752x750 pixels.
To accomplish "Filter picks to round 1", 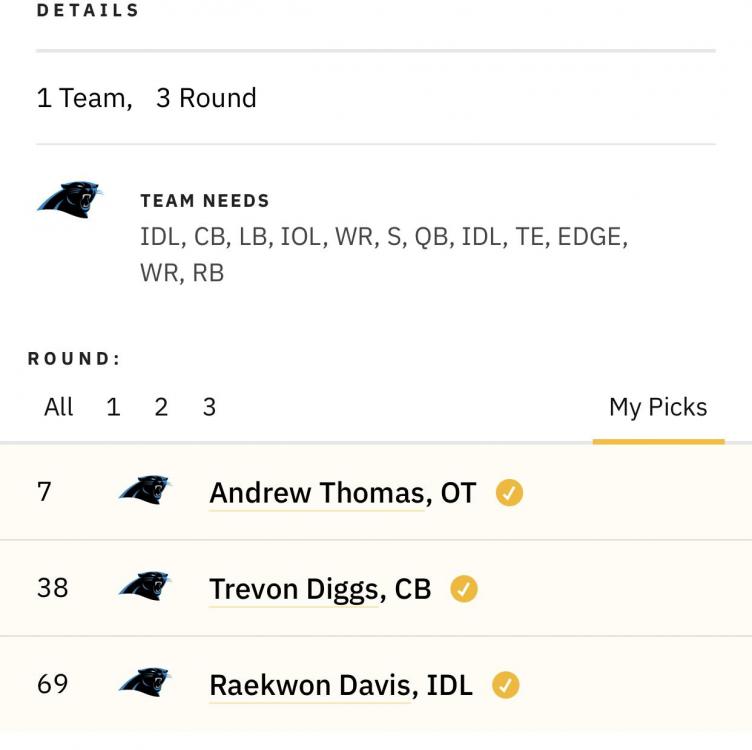I will click(113, 407).
